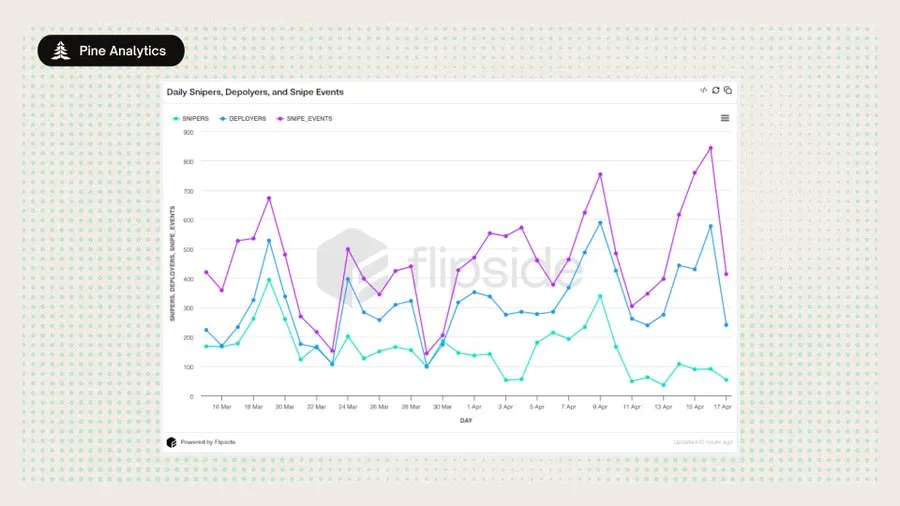Click the embed code icon

[703, 90]
